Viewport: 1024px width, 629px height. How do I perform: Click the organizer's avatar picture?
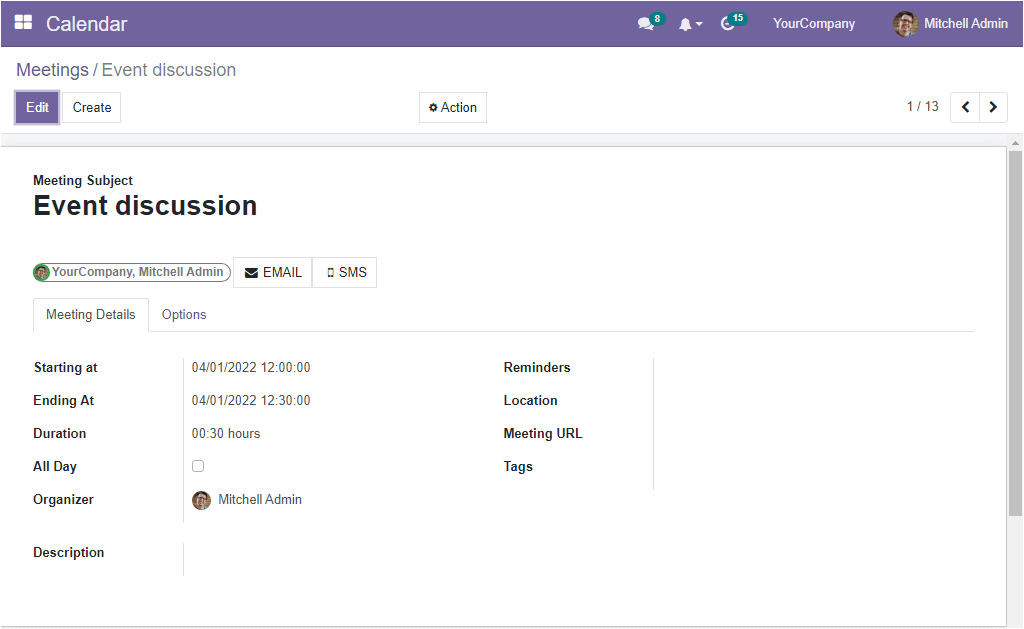tap(202, 500)
